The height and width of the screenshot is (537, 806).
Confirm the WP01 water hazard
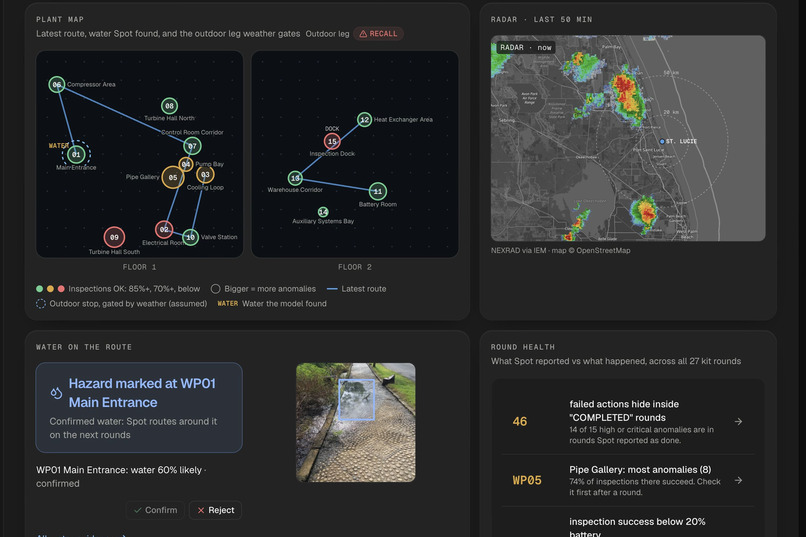pyautogui.click(x=155, y=510)
